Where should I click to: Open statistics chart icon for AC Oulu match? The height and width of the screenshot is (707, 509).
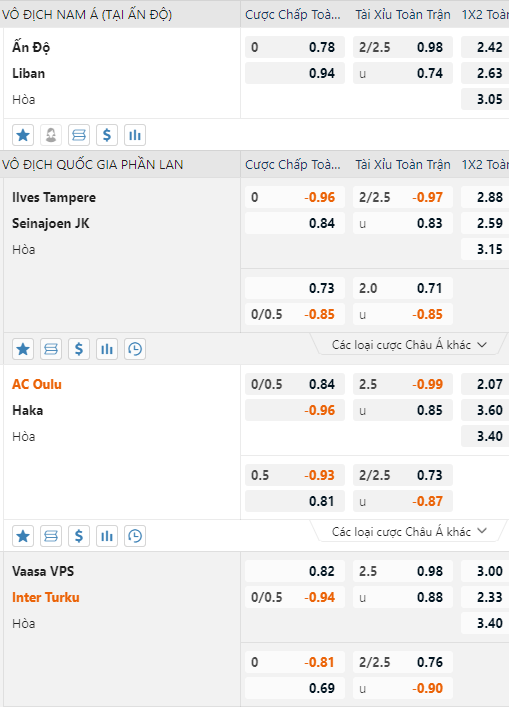click(107, 536)
